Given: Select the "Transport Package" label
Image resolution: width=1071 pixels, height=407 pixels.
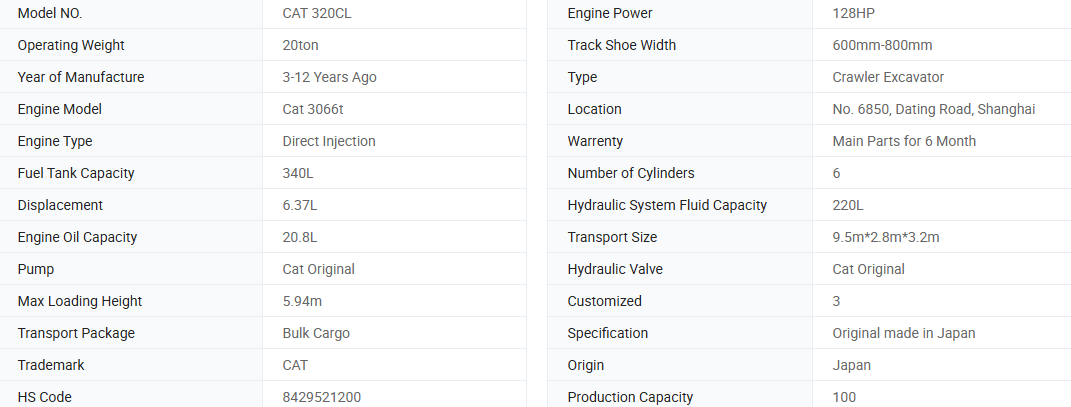Looking at the screenshot, I should [76, 334].
